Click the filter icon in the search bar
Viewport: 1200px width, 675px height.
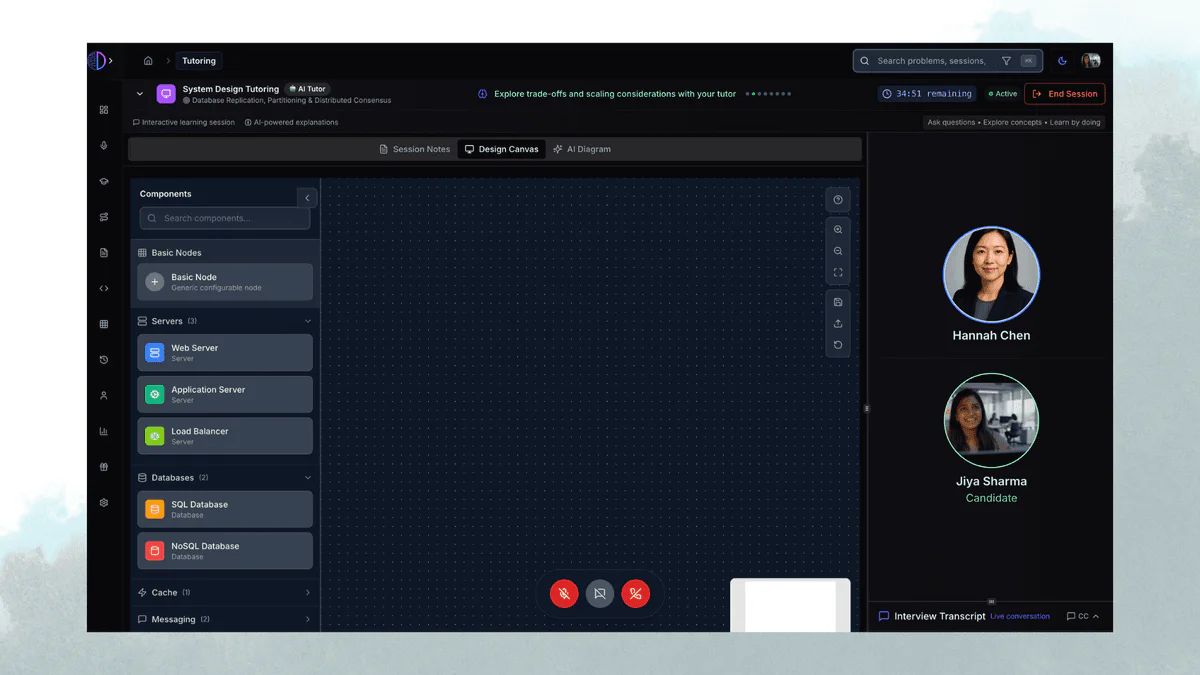pos(1006,61)
